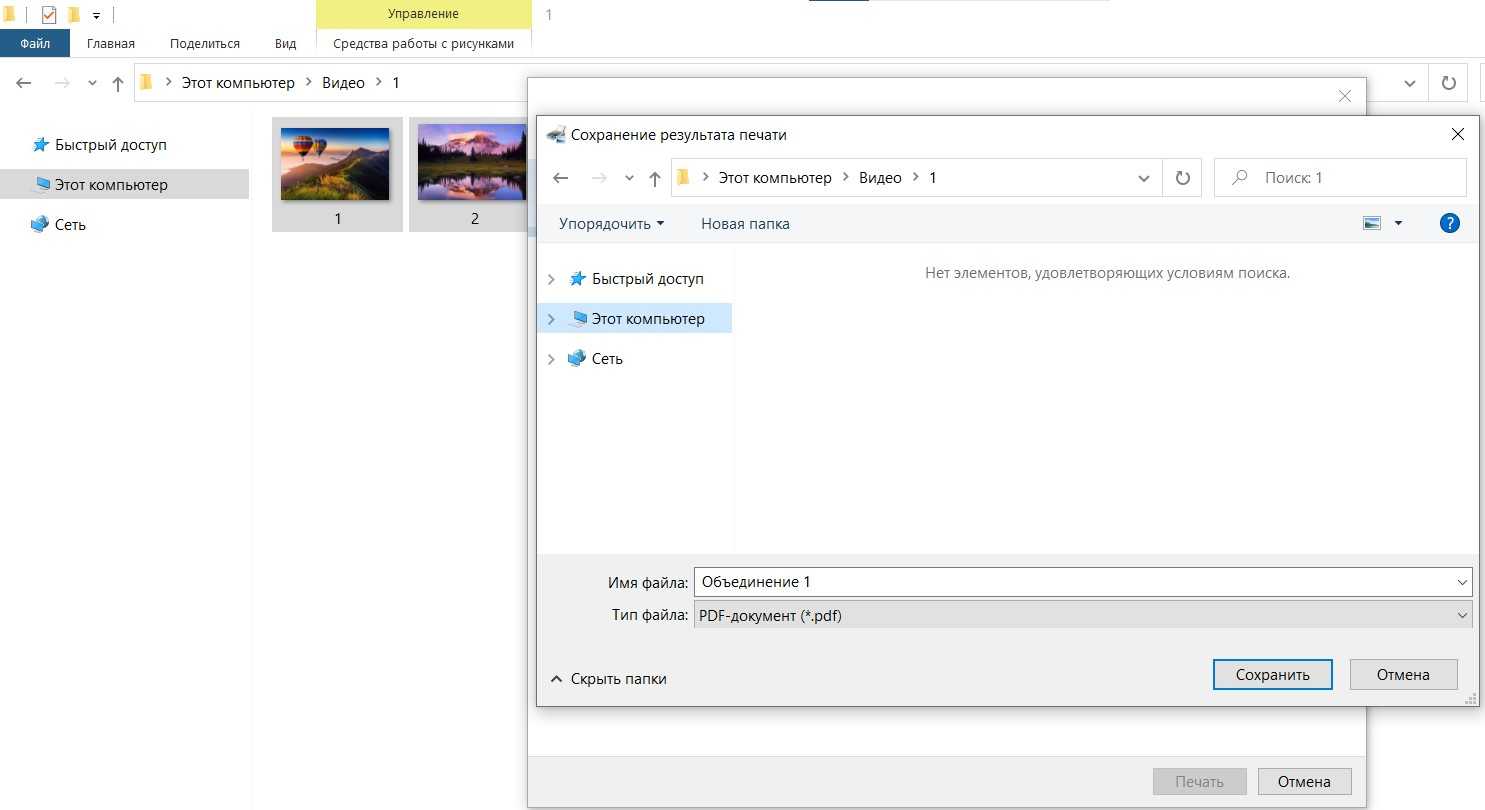Go up one folder level in dialog
1485x810 pixels.
pos(655,178)
